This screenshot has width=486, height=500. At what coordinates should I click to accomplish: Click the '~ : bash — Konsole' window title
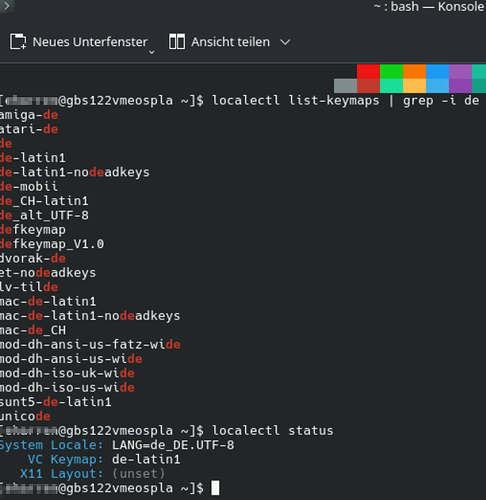pos(429,7)
